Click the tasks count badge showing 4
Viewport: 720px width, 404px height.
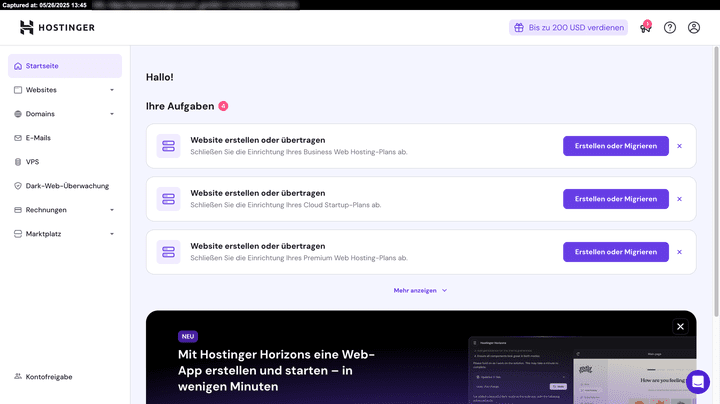point(223,106)
